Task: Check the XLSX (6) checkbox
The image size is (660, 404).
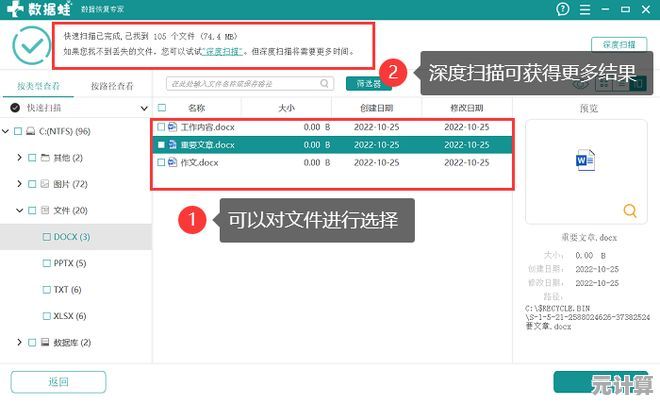Action: [x=47, y=316]
